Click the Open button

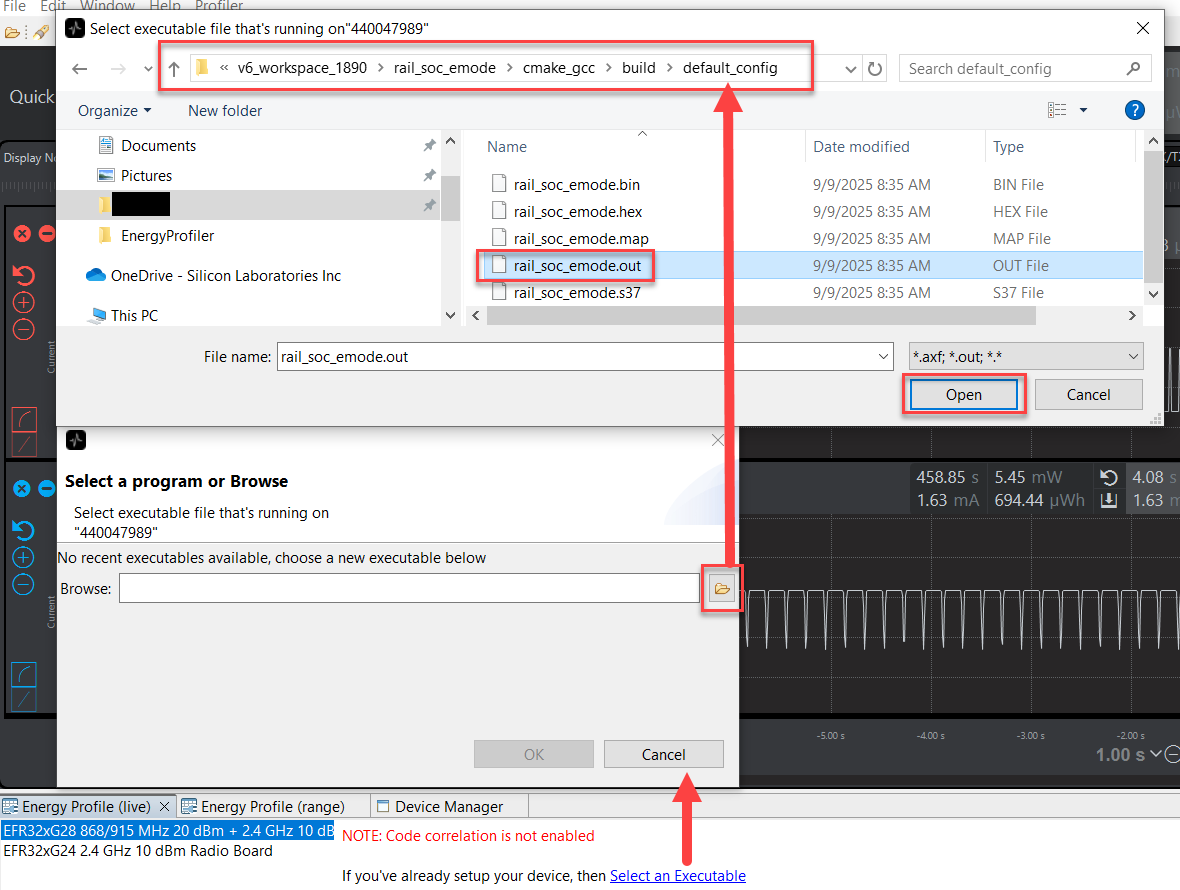coord(964,394)
